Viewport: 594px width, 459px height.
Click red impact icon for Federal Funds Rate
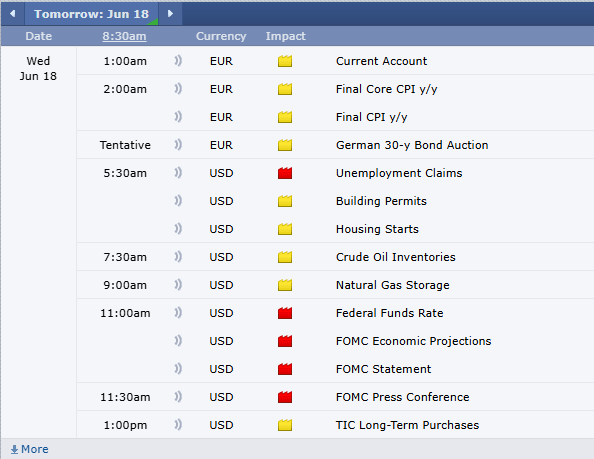(285, 313)
